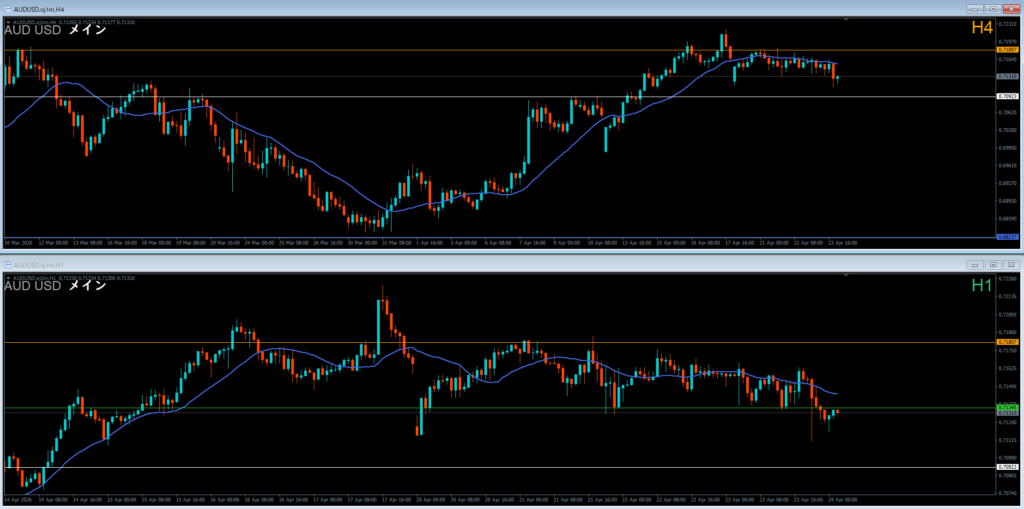
Task: Click the H1 chart window document icon
Action: pos(8,265)
